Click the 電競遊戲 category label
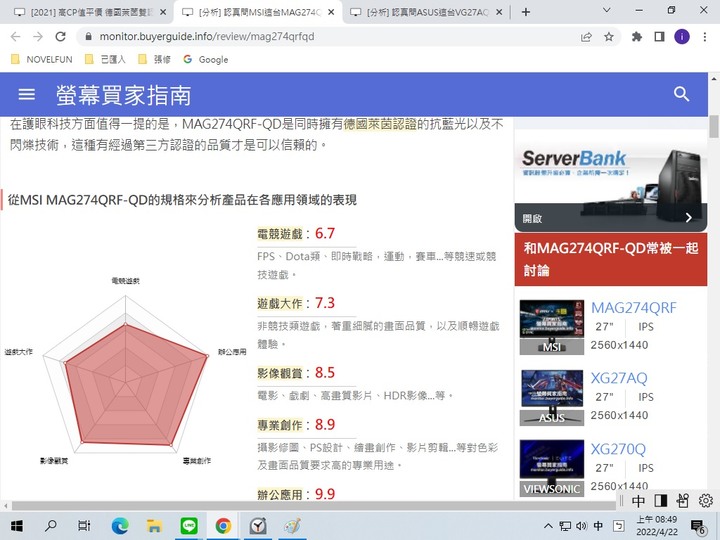 [x=280, y=234]
